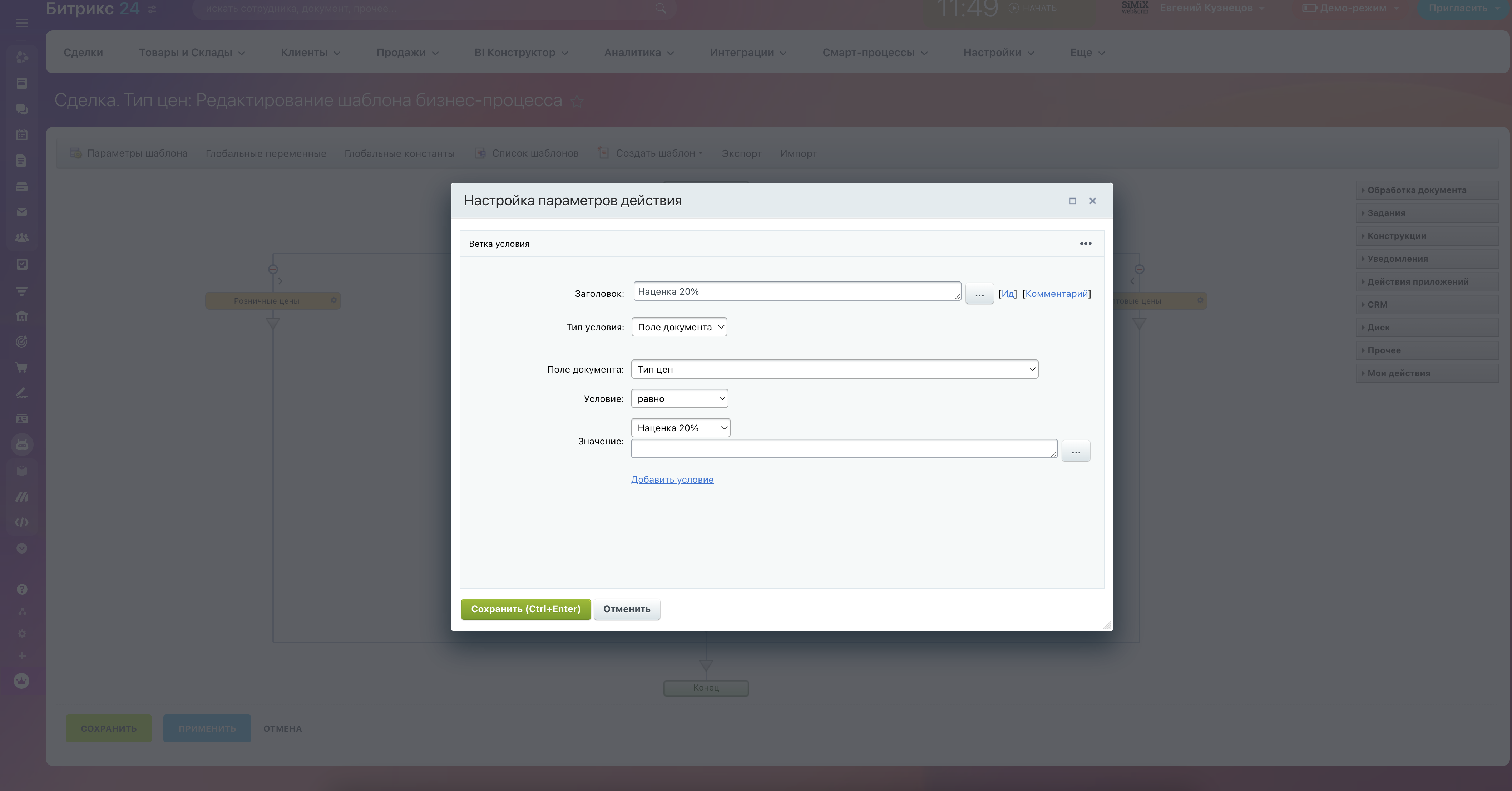
Task: Click the empty Значение text area
Action: (x=844, y=449)
